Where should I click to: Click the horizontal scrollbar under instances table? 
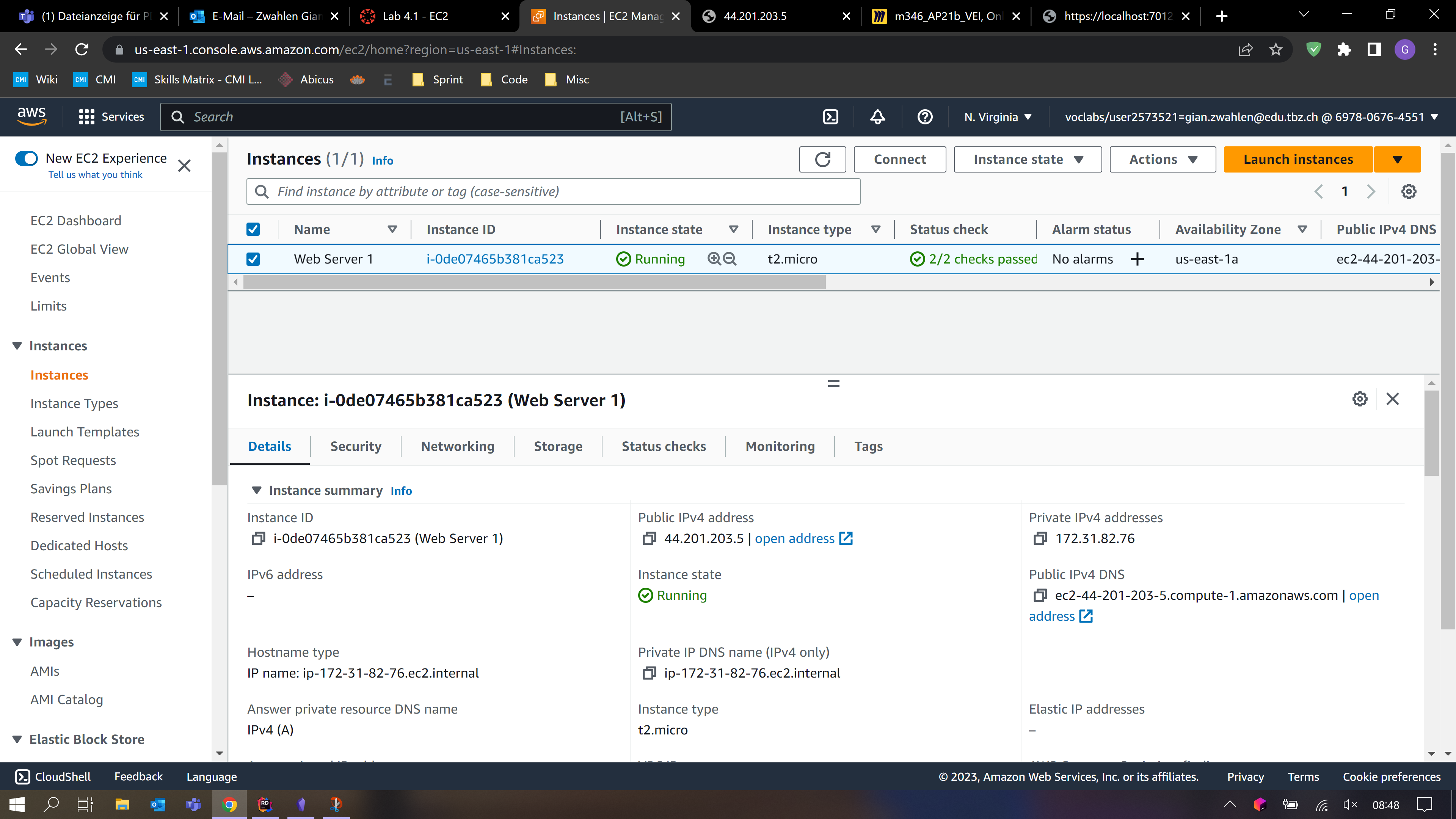(534, 282)
